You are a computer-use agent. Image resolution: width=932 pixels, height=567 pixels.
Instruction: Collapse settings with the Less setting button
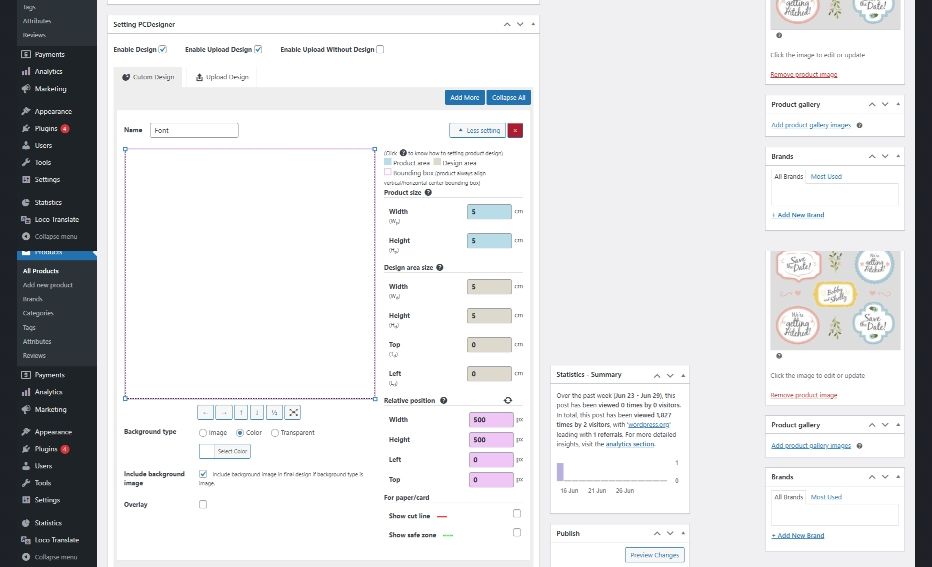pyautogui.click(x=477, y=130)
